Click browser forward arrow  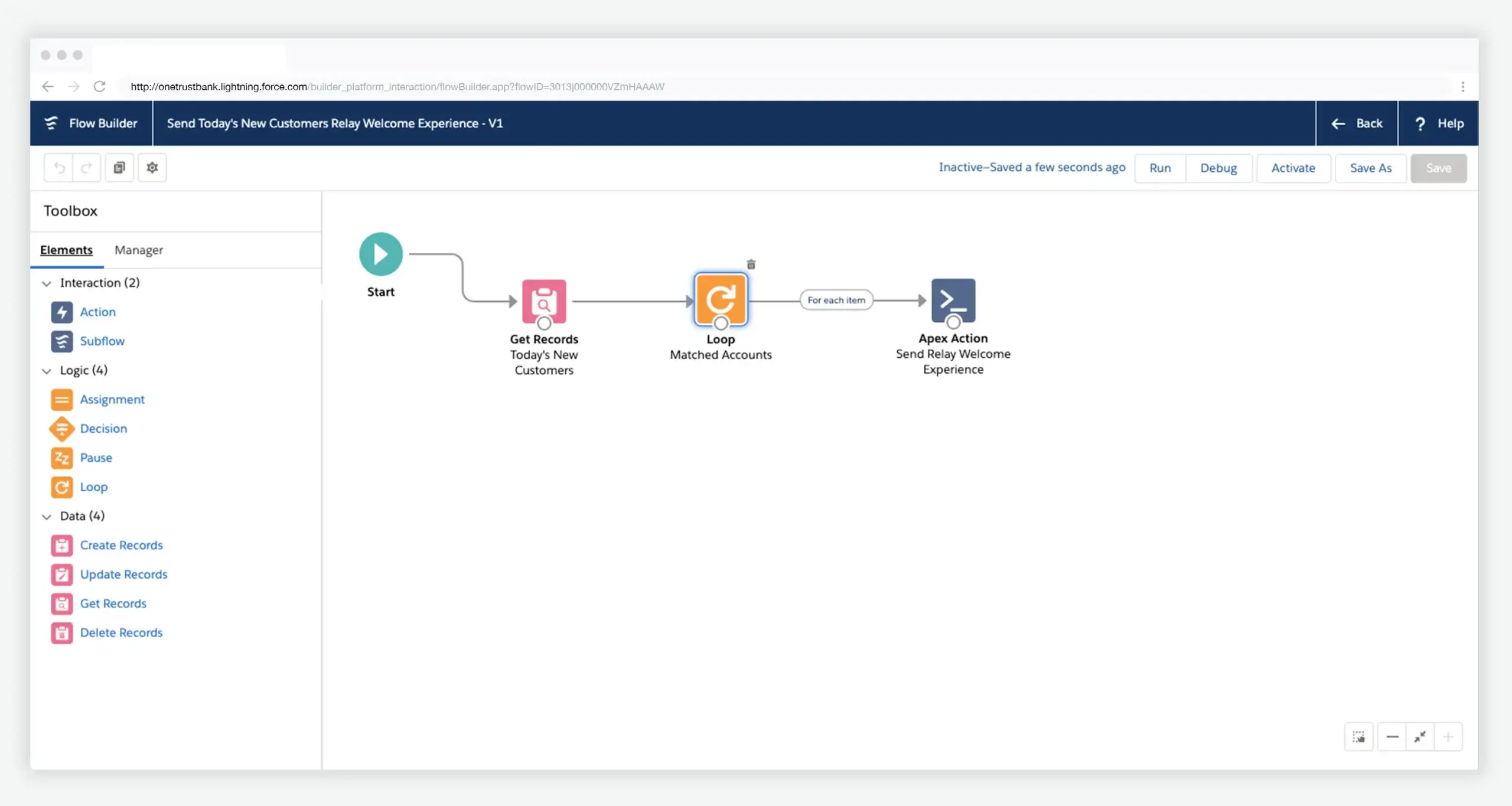74,86
